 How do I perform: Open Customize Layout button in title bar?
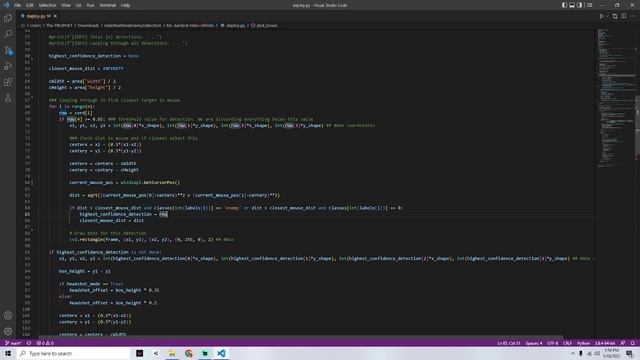tap(589, 5)
